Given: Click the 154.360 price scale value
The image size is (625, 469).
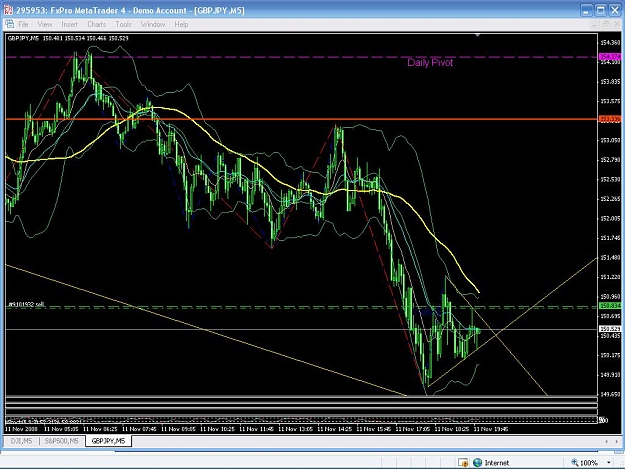Looking at the screenshot, I should click(610, 43).
